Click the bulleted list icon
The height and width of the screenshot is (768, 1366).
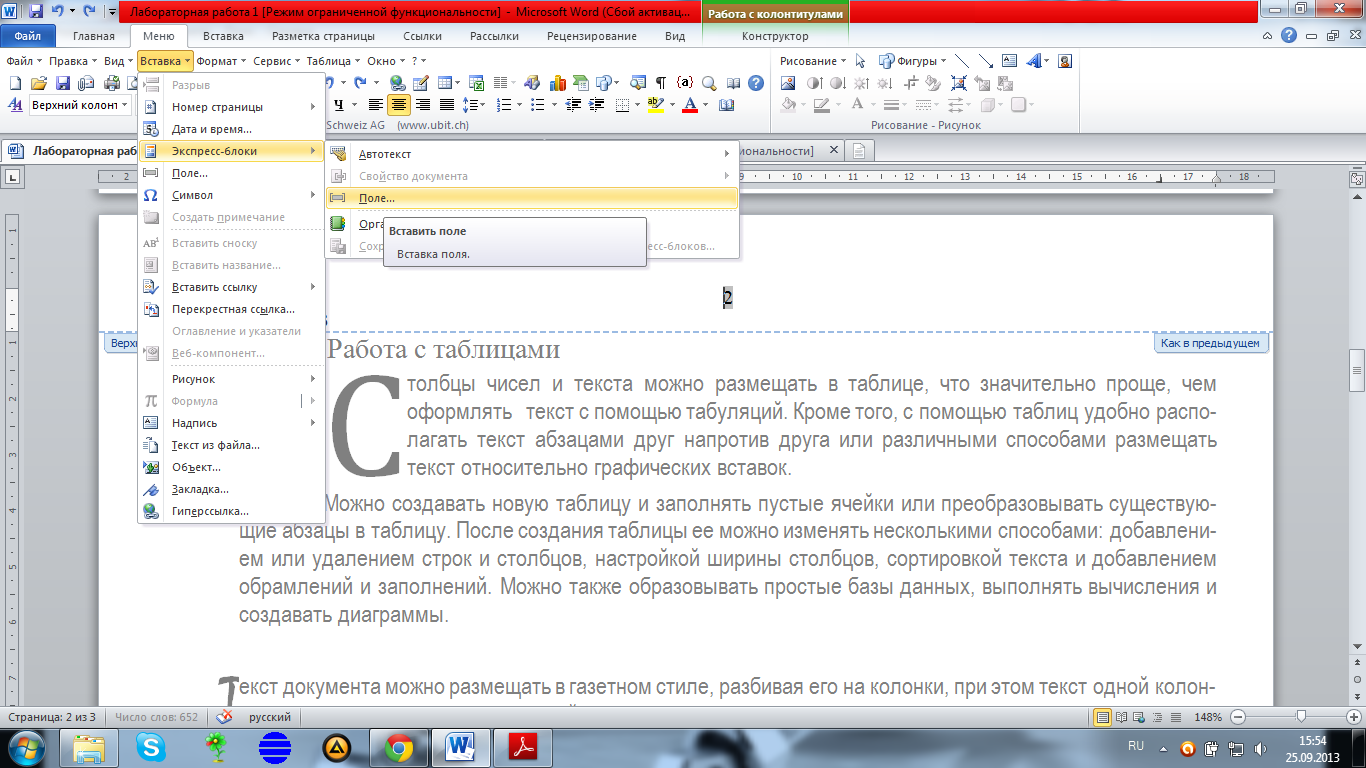click(x=537, y=104)
